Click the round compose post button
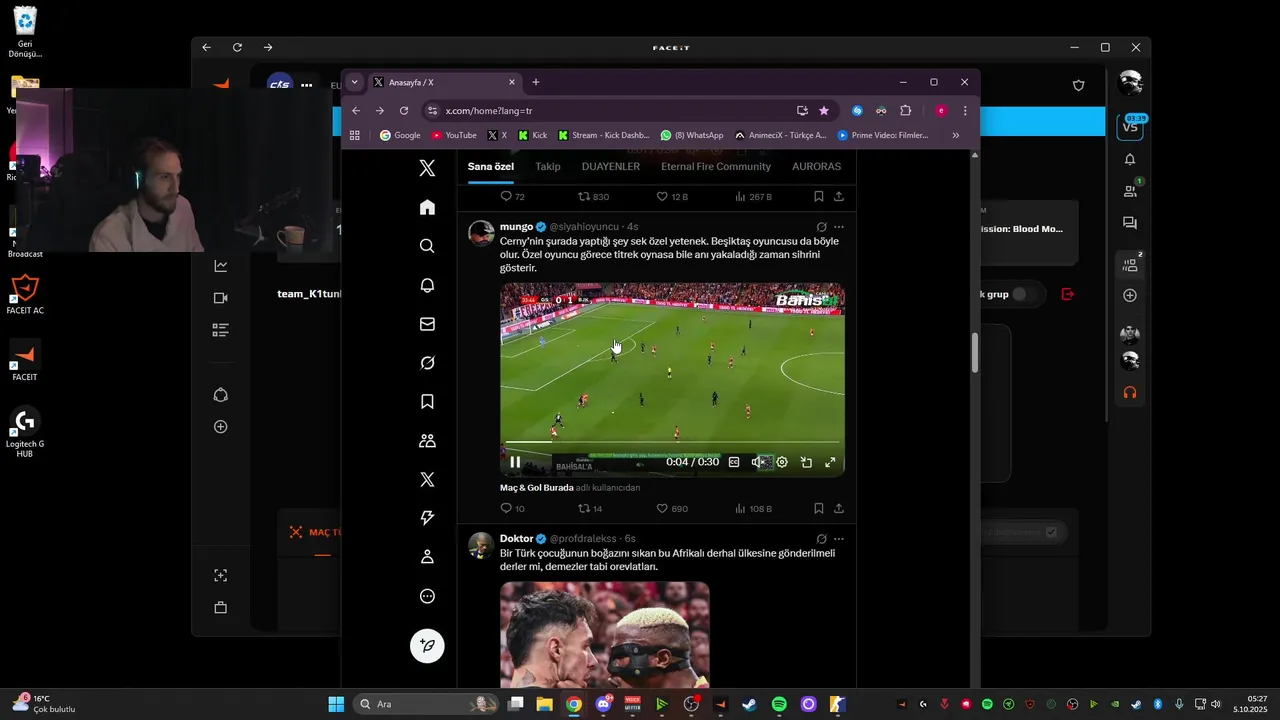Viewport: 1280px width, 720px height. click(x=427, y=646)
